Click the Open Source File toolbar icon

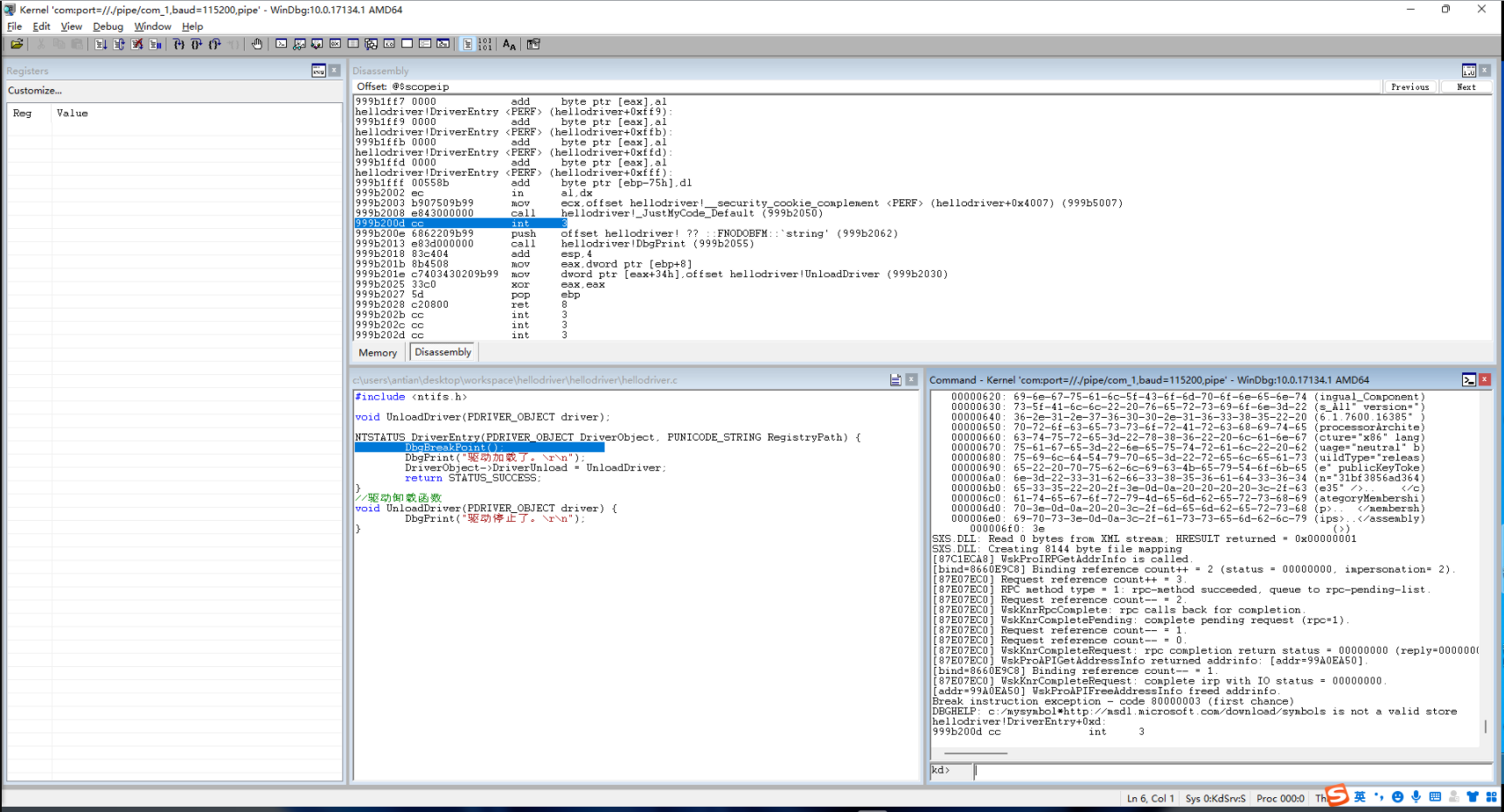[17, 44]
